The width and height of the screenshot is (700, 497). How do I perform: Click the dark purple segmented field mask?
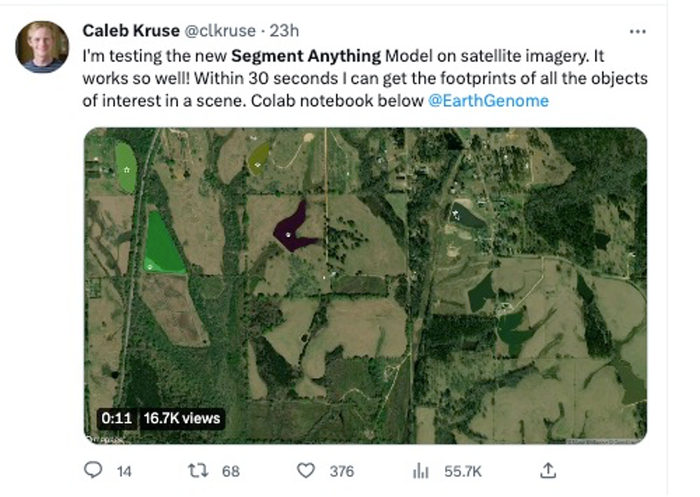click(291, 229)
